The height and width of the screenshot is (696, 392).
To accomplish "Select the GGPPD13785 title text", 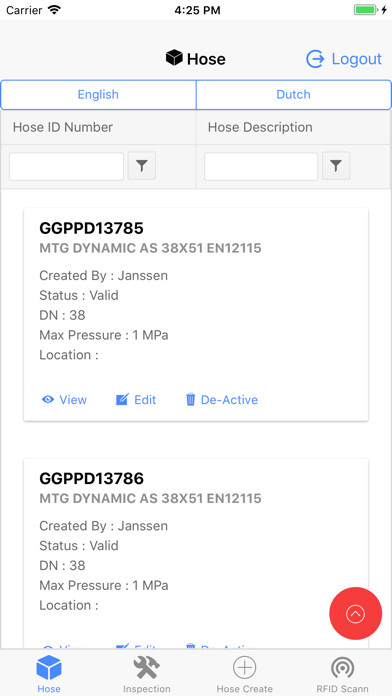I will [x=91, y=228].
